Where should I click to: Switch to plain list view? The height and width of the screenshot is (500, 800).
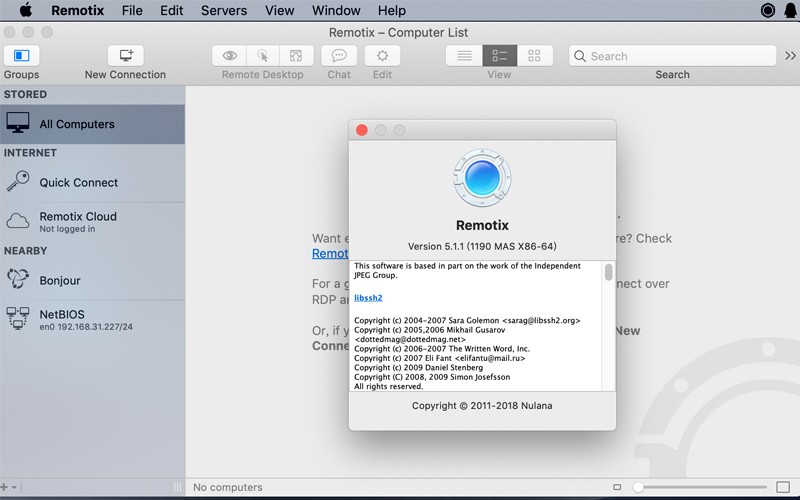pos(464,56)
